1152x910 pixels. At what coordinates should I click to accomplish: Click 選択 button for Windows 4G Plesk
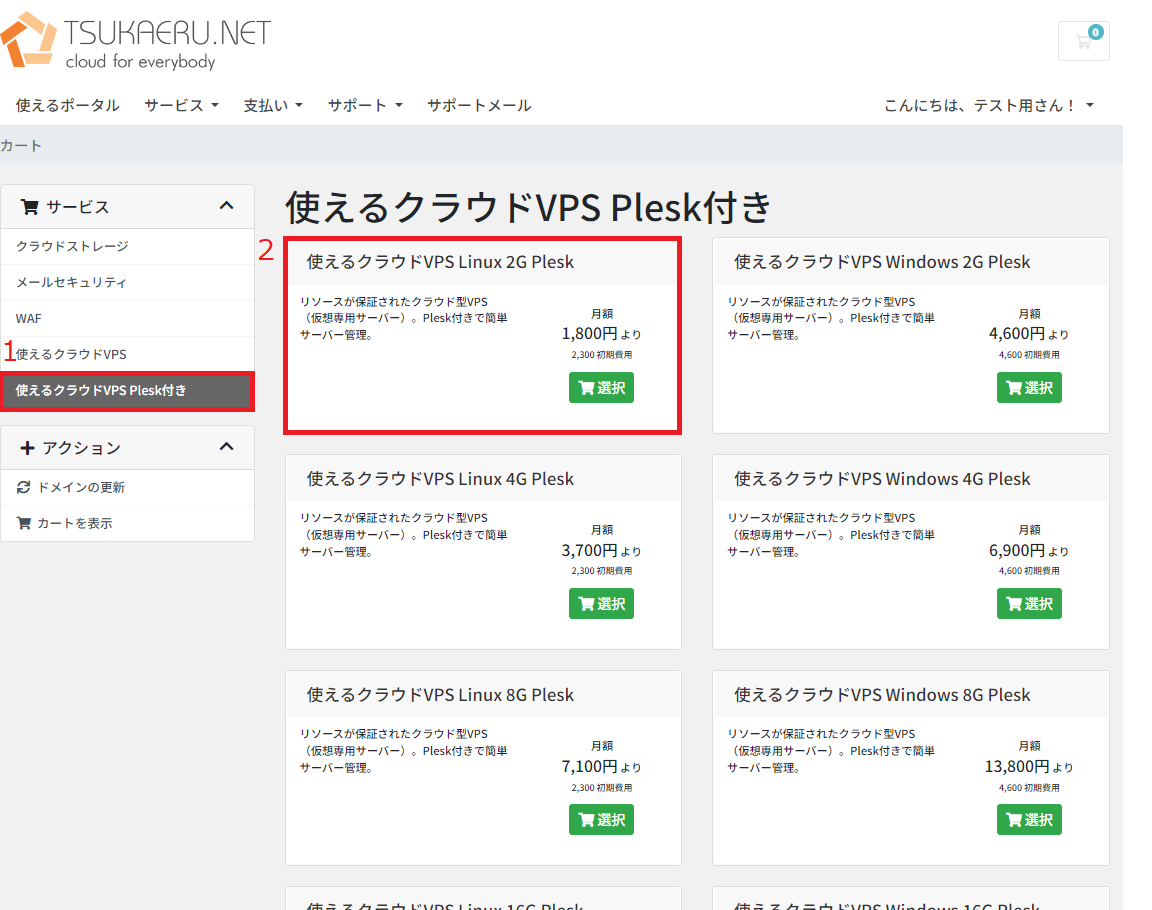click(x=1029, y=604)
